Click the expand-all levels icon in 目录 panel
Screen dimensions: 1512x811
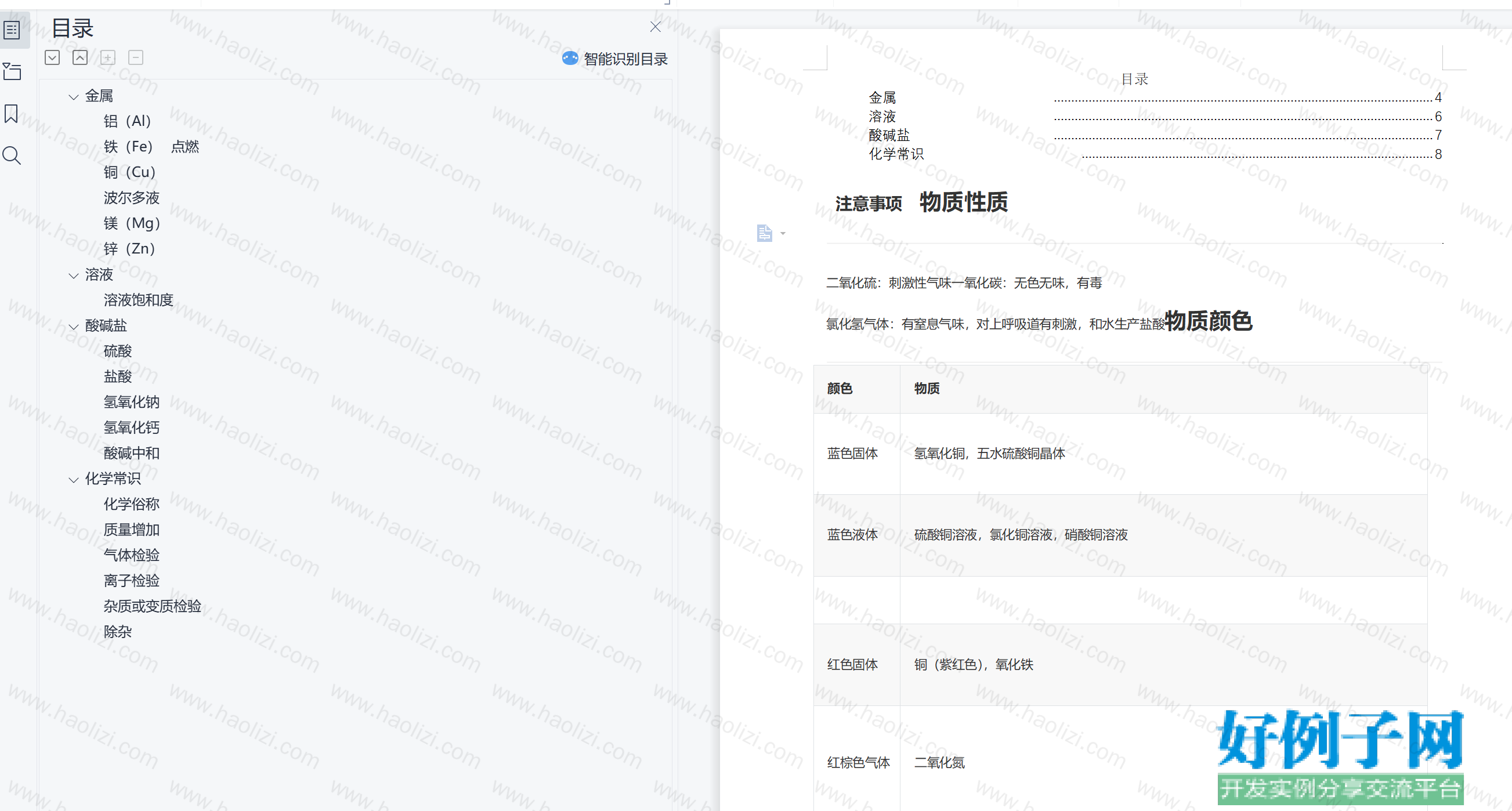click(52, 57)
